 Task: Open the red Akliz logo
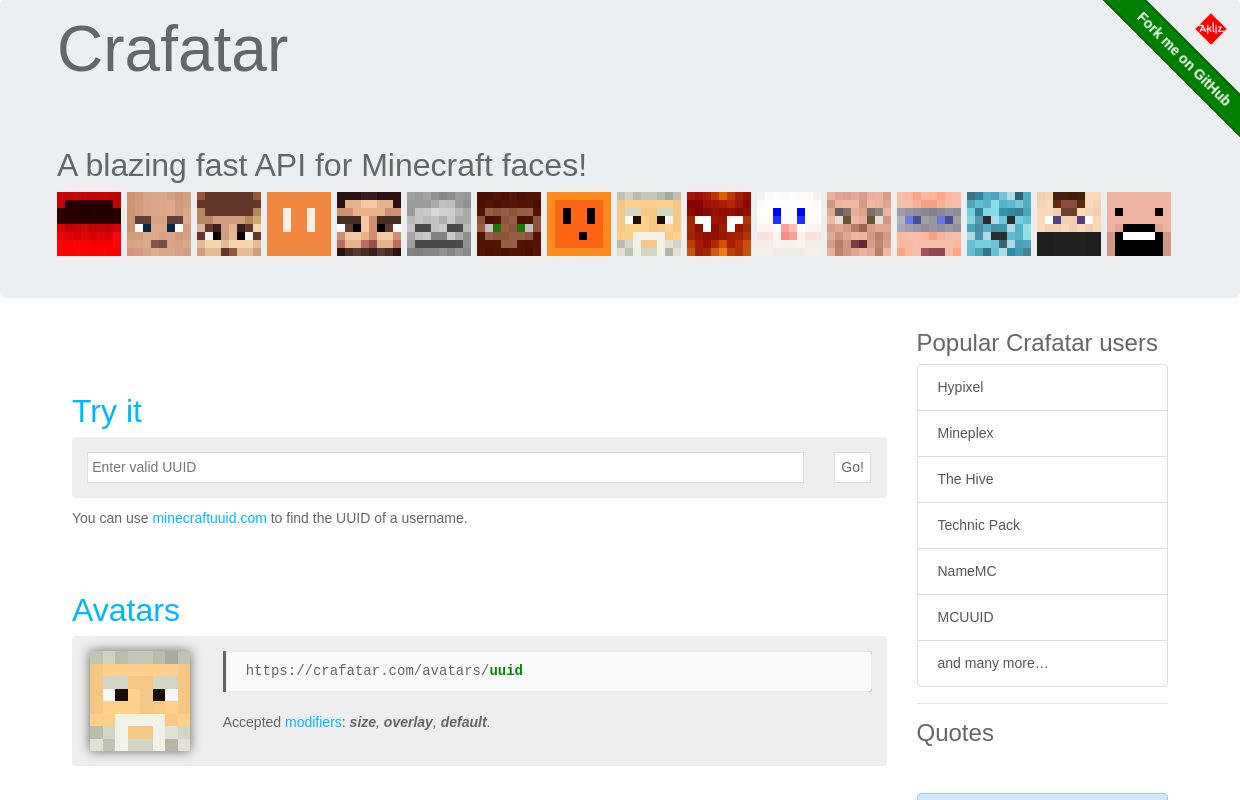tap(1210, 29)
